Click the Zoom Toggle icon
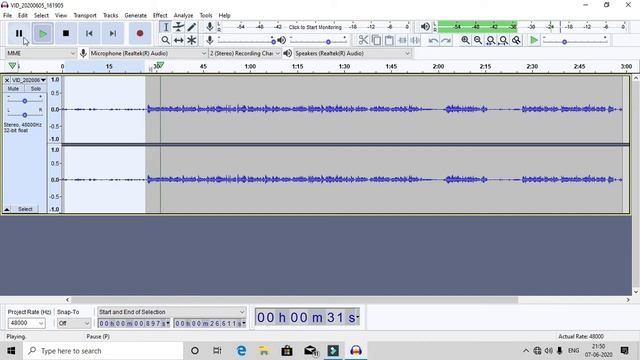 516,40
